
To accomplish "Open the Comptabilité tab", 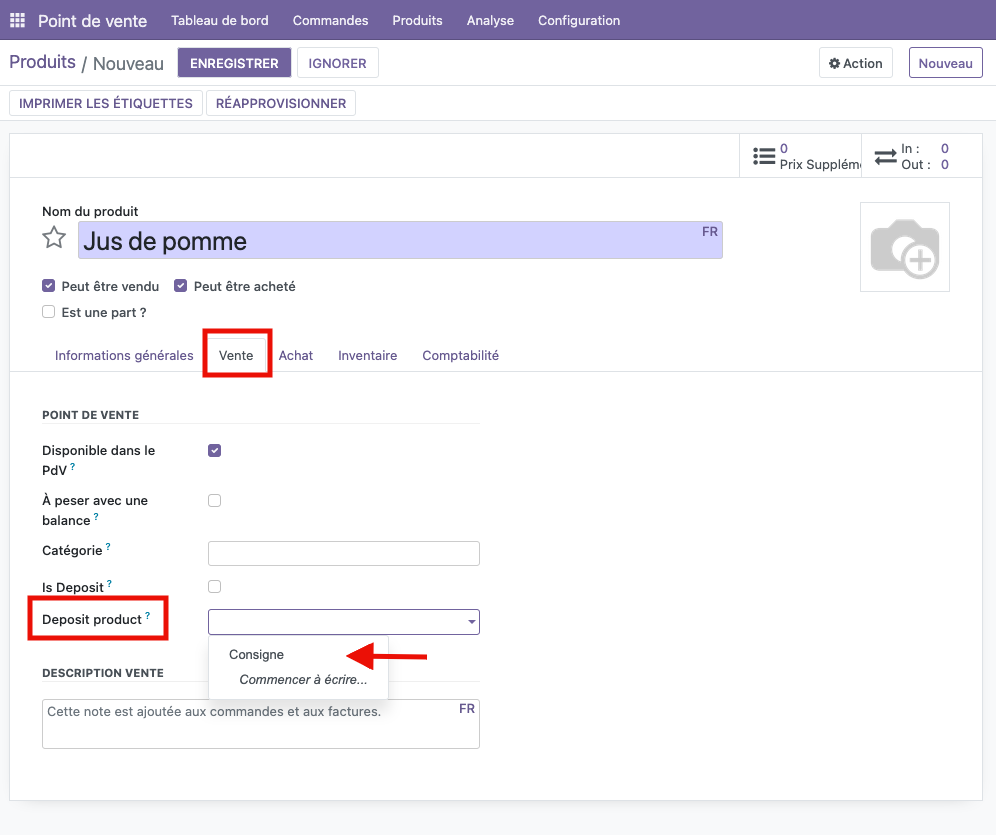I will (x=460, y=356).
